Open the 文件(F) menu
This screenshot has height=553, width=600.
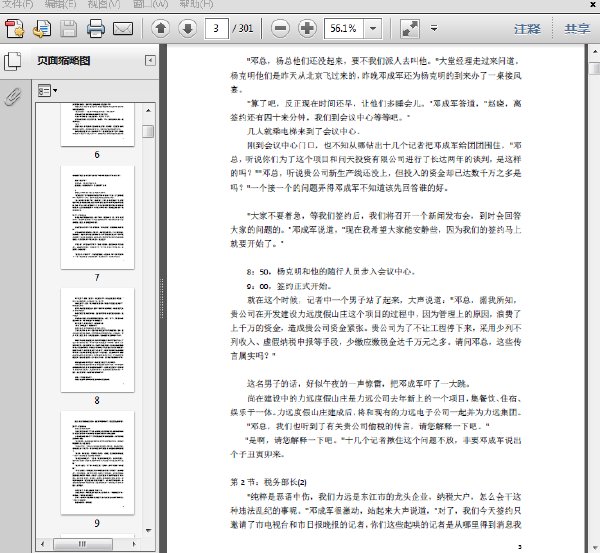18,4
